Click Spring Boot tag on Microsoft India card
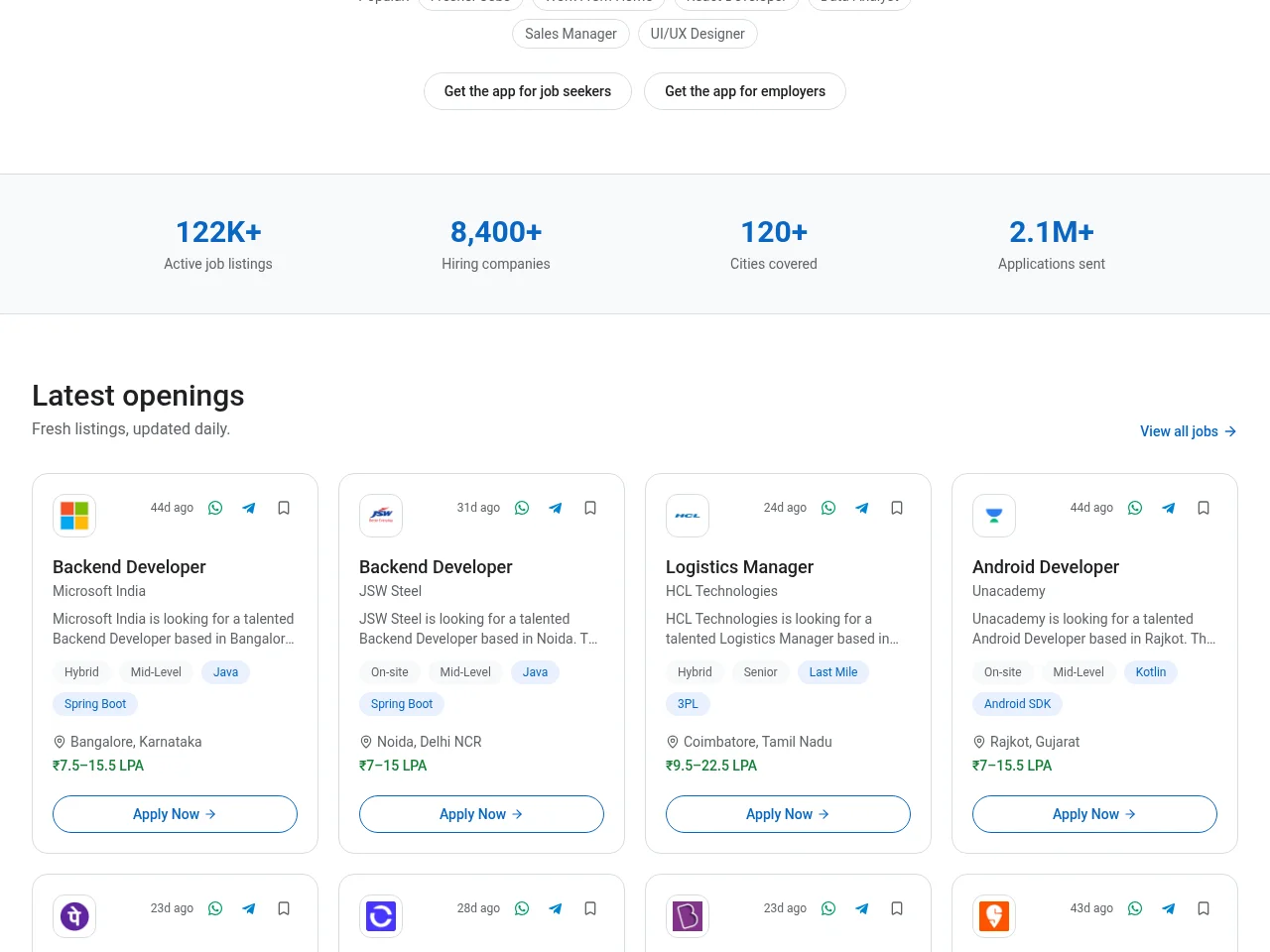The height and width of the screenshot is (952, 1270). [x=95, y=704]
